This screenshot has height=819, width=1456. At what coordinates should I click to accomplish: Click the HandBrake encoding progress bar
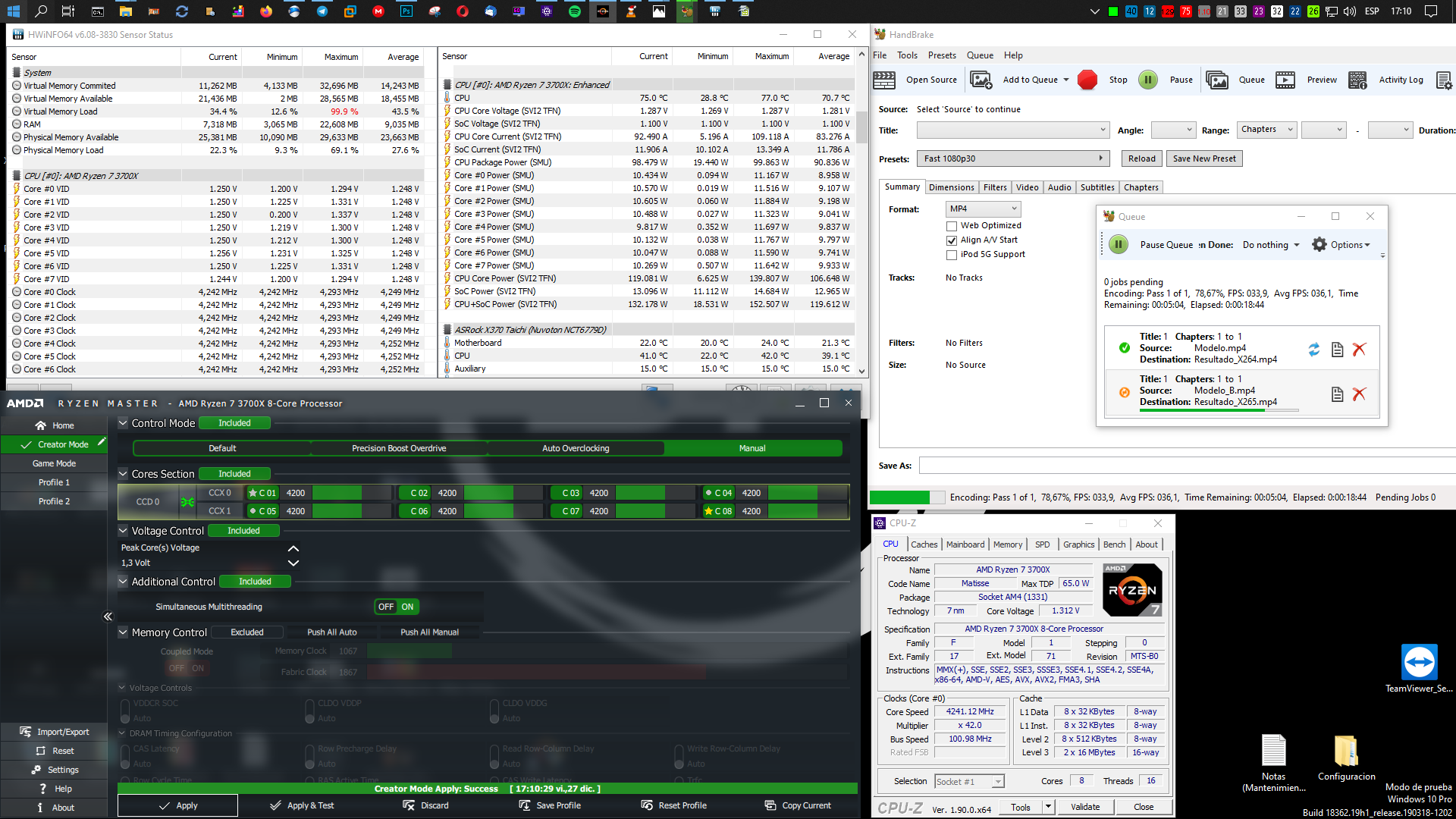click(x=907, y=497)
